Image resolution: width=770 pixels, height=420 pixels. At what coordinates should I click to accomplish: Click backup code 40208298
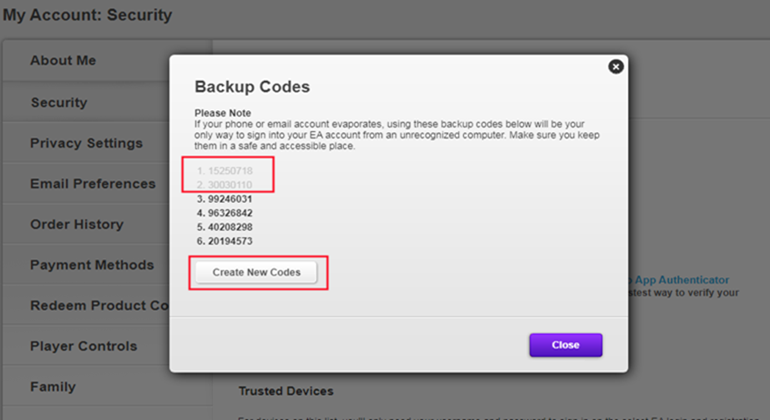[228, 228]
